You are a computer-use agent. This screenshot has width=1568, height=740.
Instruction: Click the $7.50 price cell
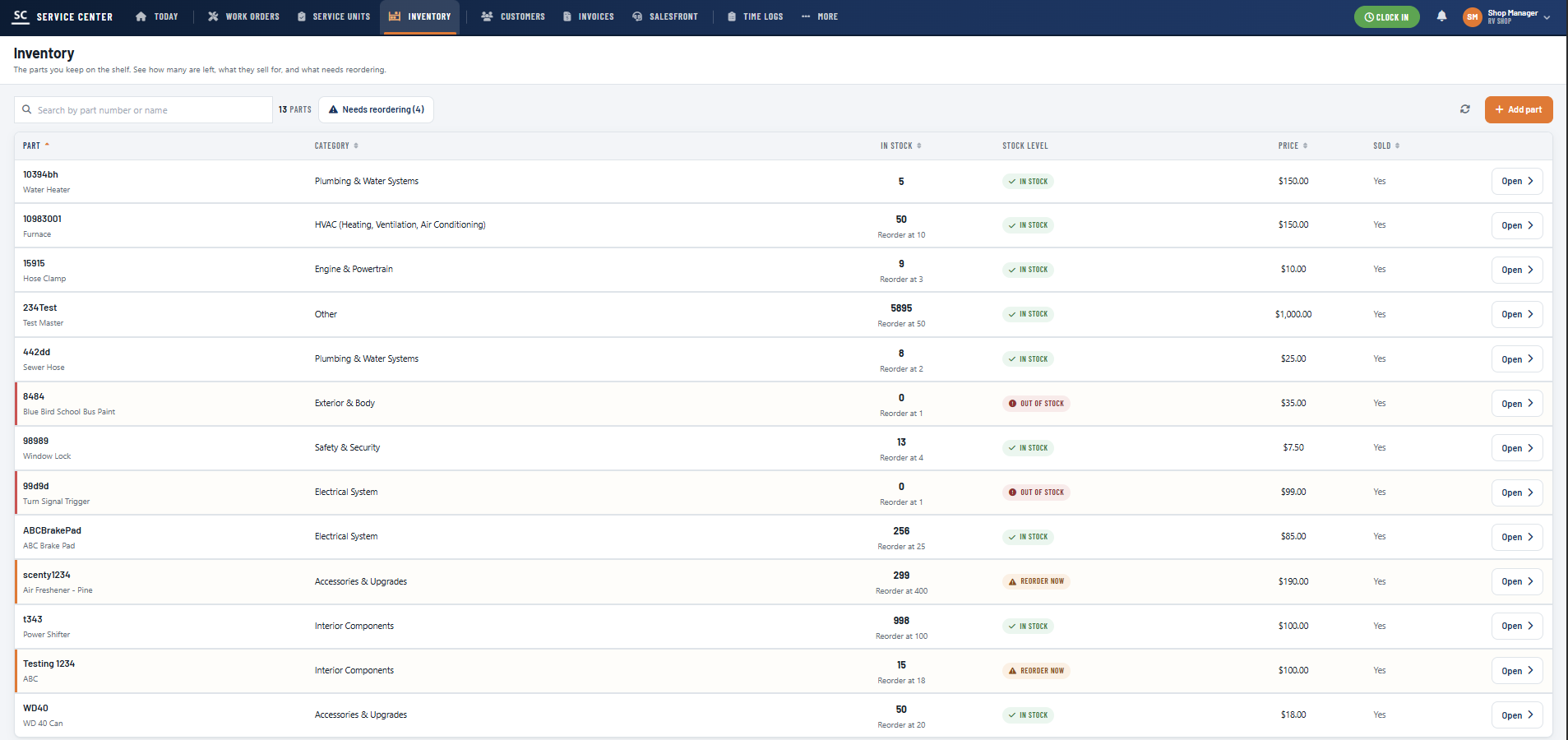tap(1293, 448)
